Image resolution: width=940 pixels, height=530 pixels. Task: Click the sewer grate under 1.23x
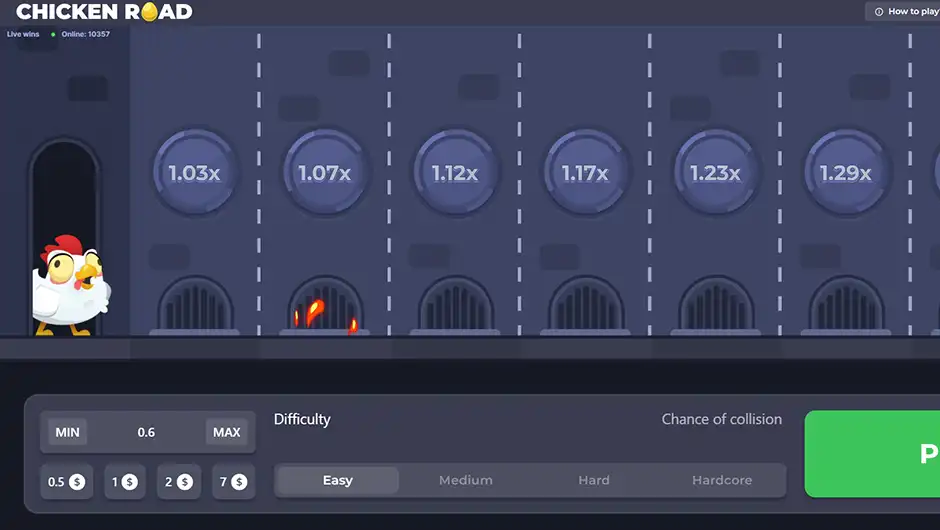click(x=716, y=305)
